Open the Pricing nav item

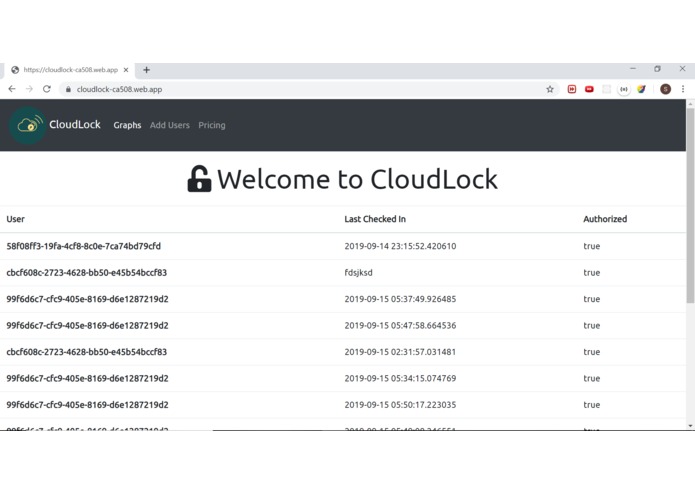click(x=212, y=125)
